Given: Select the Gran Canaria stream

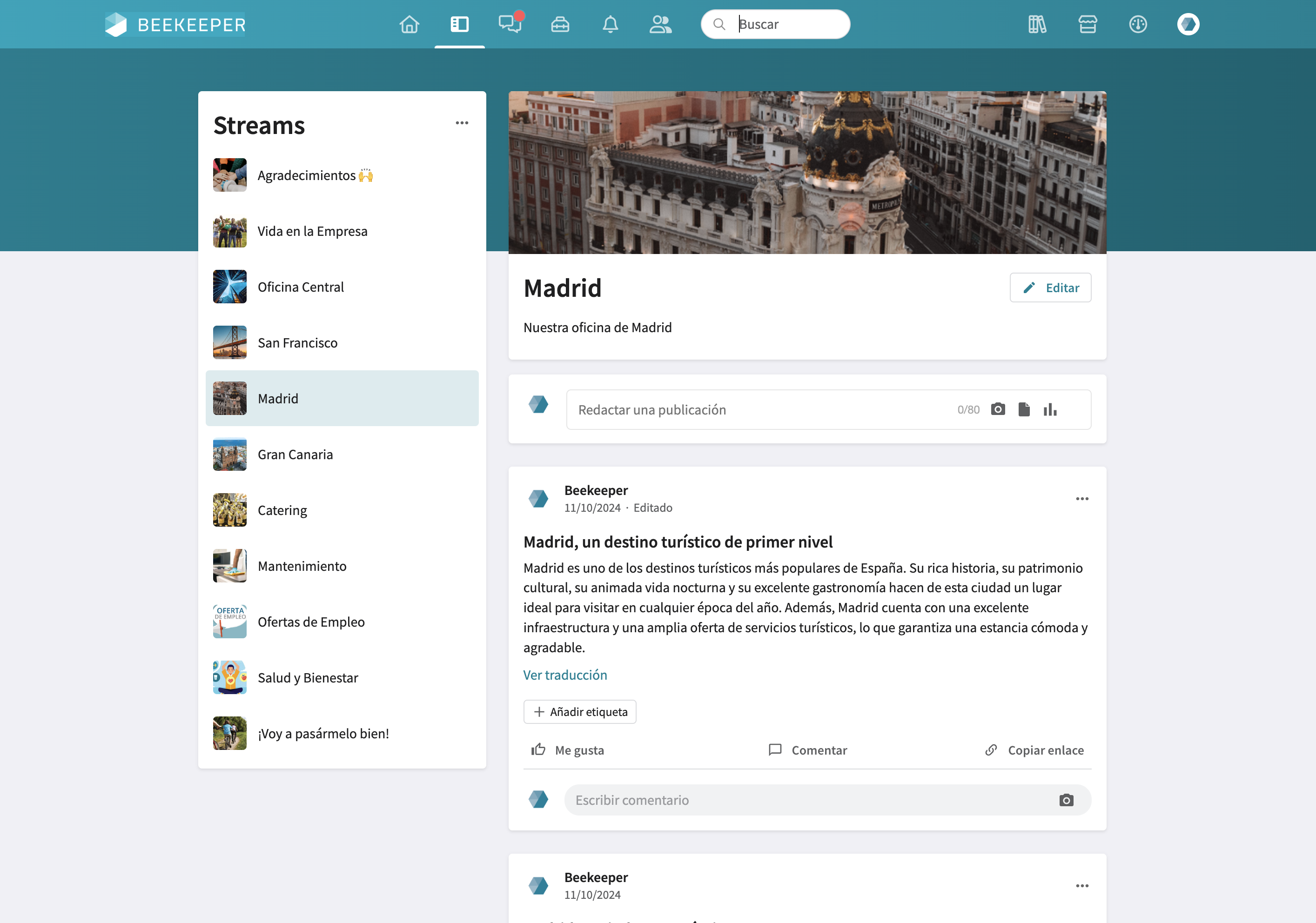Looking at the screenshot, I should [295, 455].
